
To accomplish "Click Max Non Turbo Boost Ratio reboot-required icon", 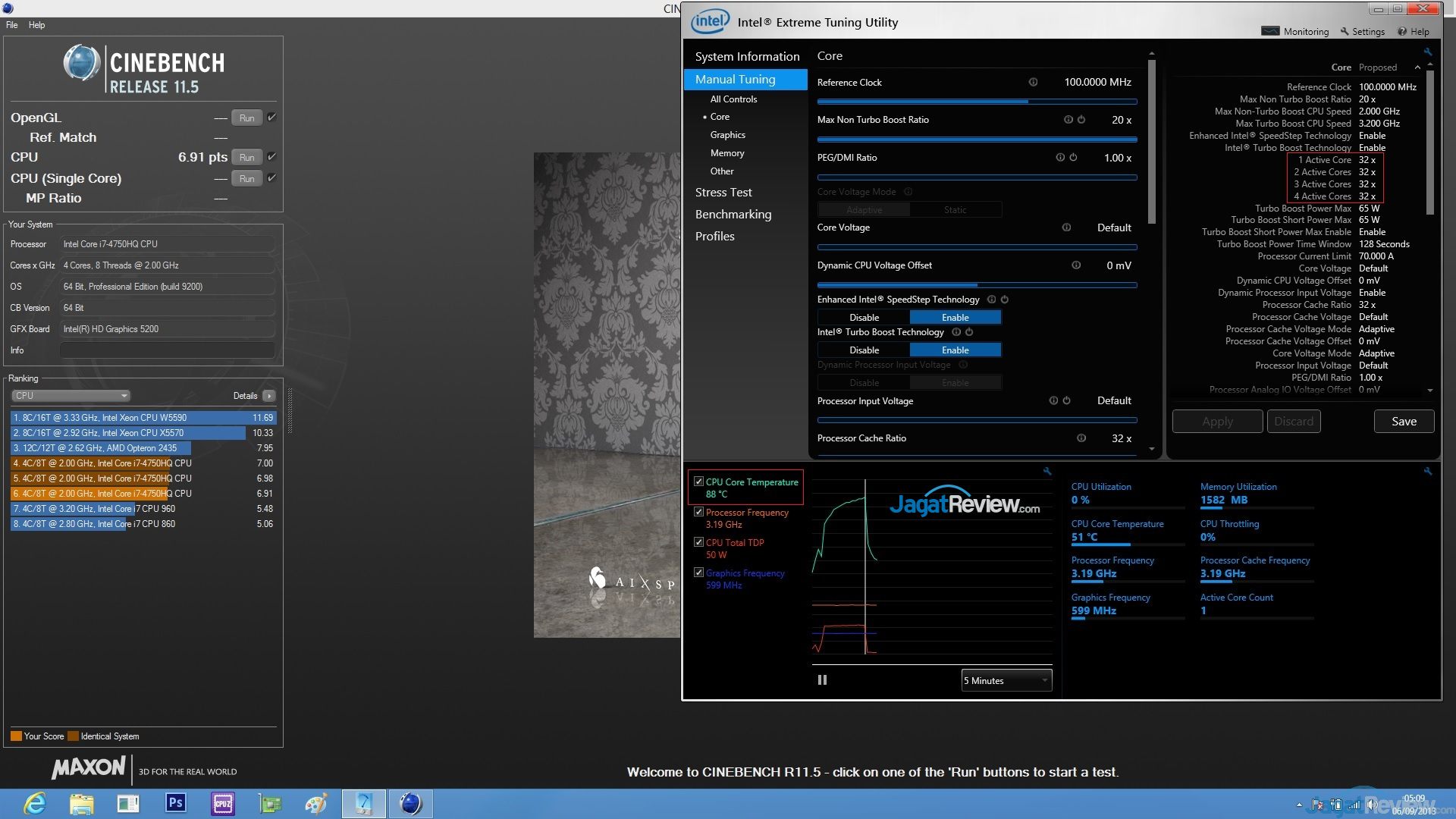I will coord(1081,120).
